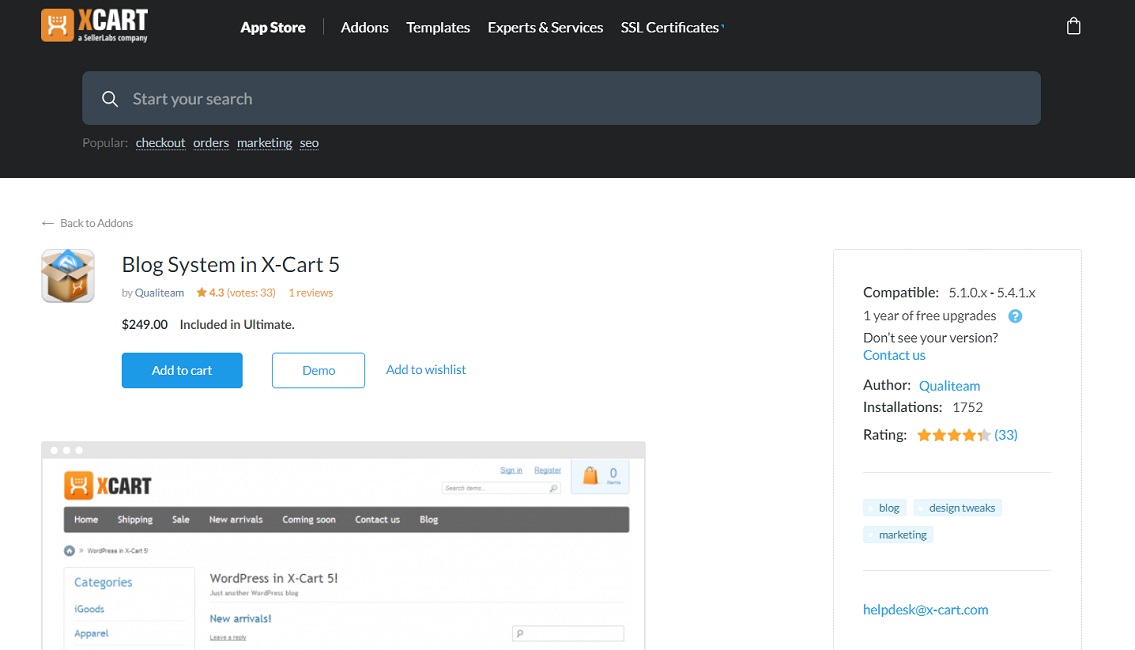Click the question mark beside free upgrades note

[1015, 315]
